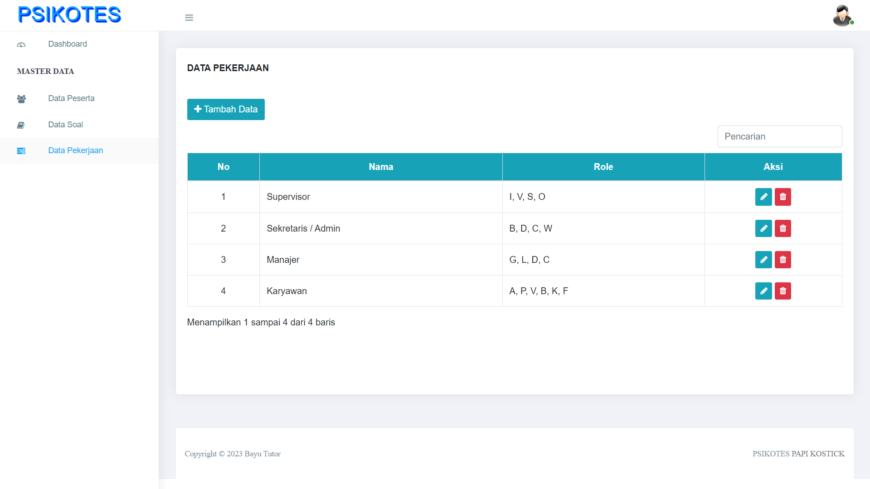This screenshot has height=489, width=870.
Task: Open edit for the Manajer row
Action: click(763, 259)
